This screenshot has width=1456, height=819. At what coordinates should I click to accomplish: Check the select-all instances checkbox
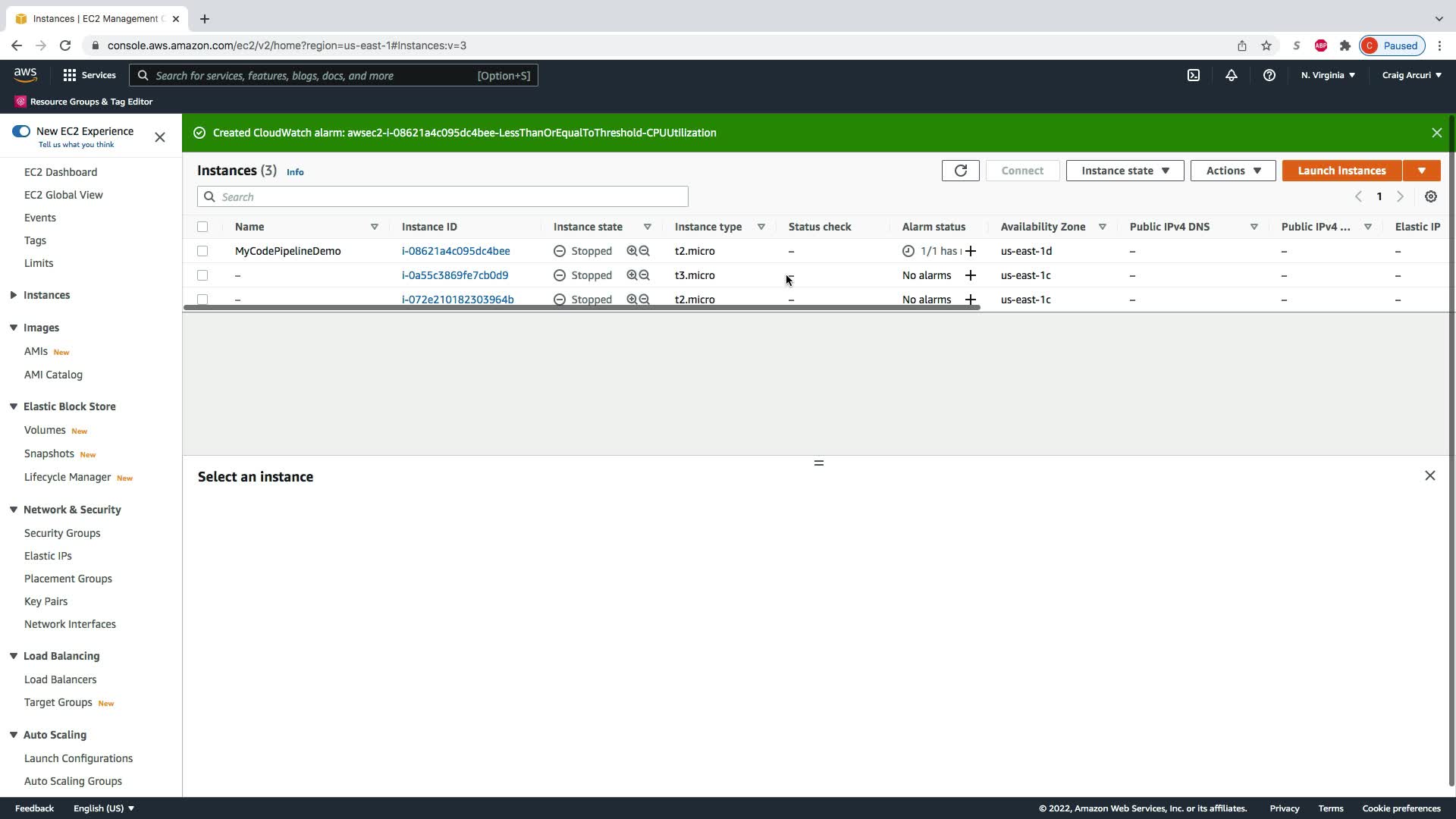point(202,227)
